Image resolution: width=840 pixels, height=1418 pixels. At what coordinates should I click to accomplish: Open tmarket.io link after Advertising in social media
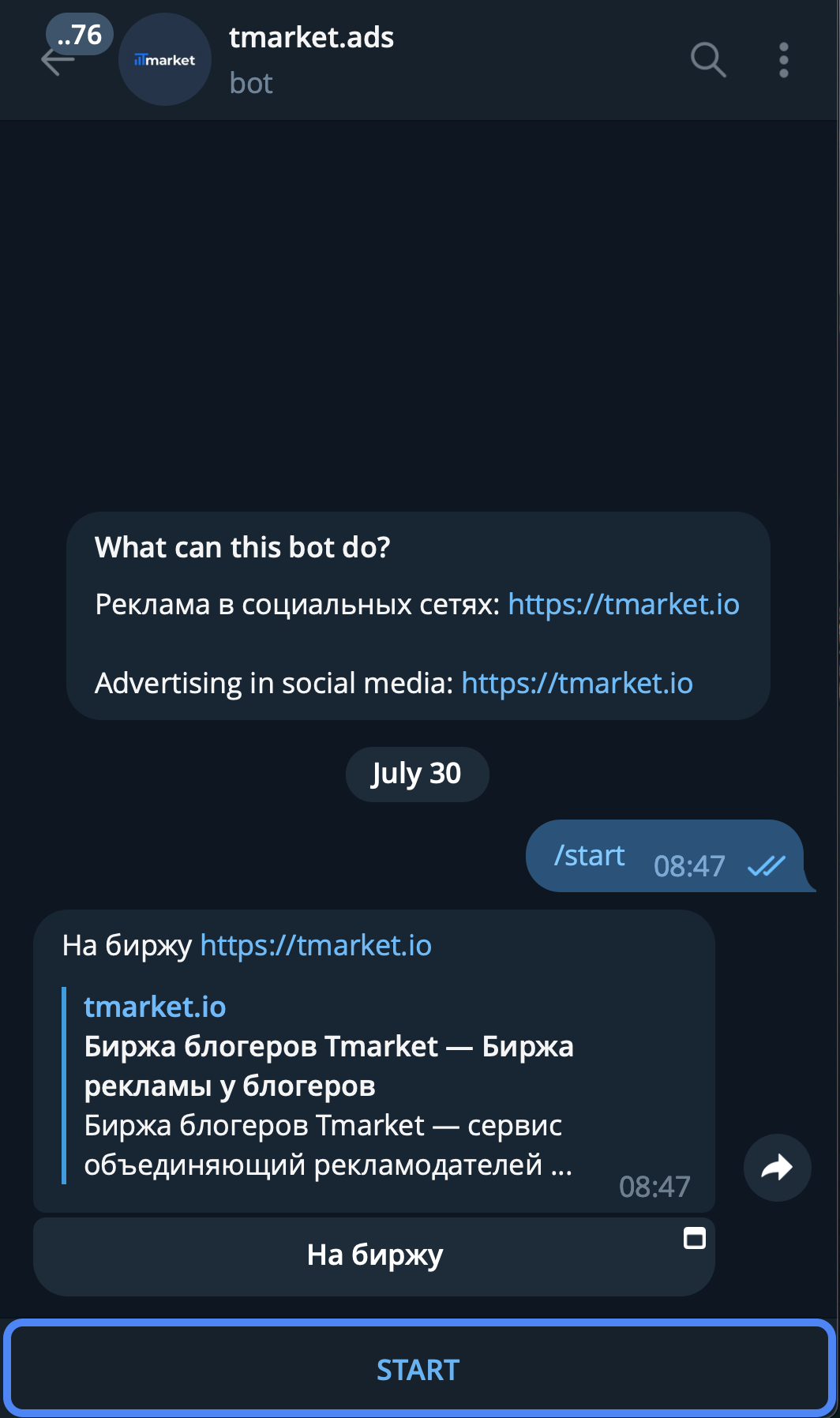[576, 683]
